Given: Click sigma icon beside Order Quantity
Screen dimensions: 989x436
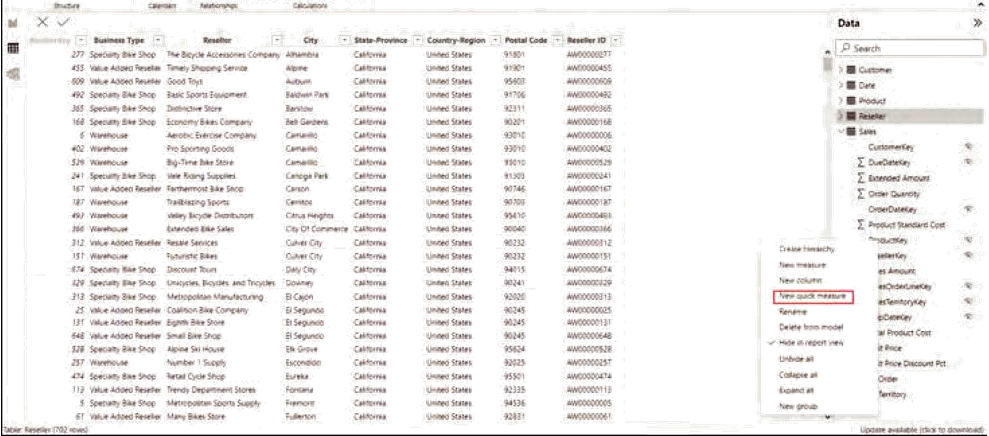Looking at the screenshot, I should click(x=861, y=194).
